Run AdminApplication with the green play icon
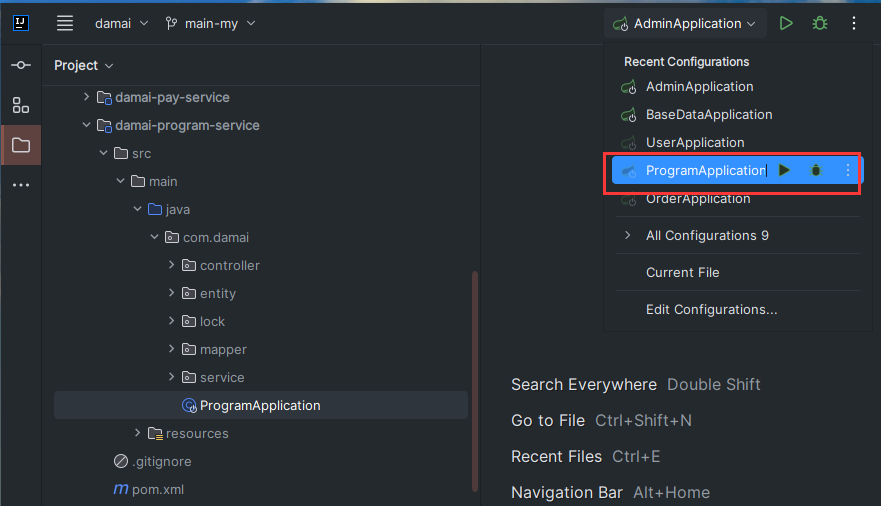Image resolution: width=881 pixels, height=506 pixels. tap(786, 23)
